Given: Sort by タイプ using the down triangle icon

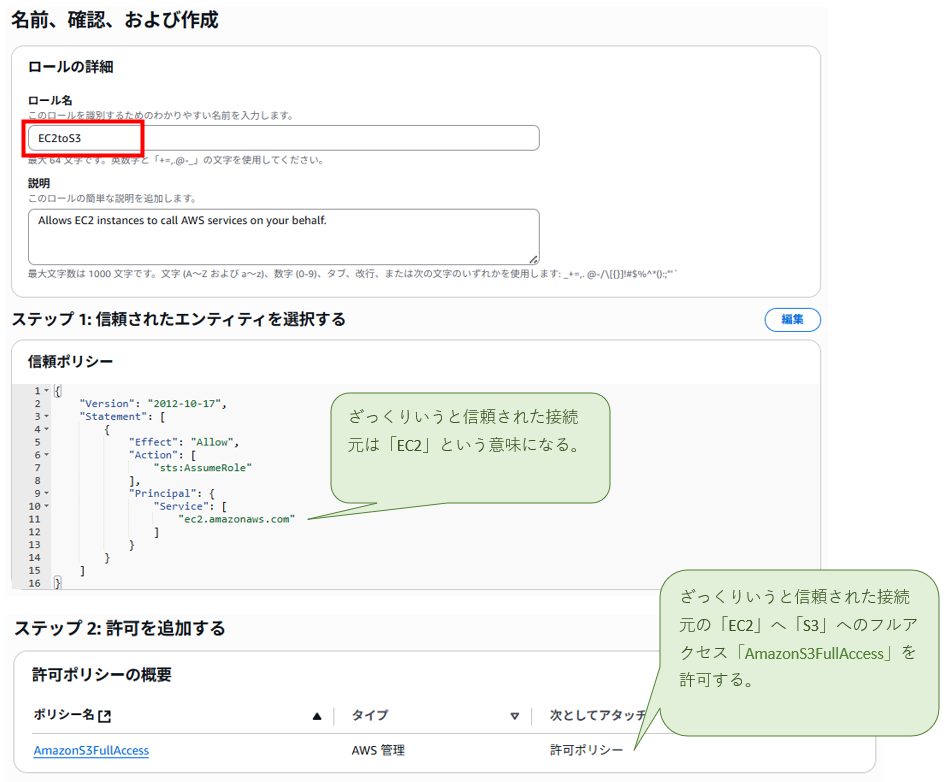Looking at the screenshot, I should point(514,716).
